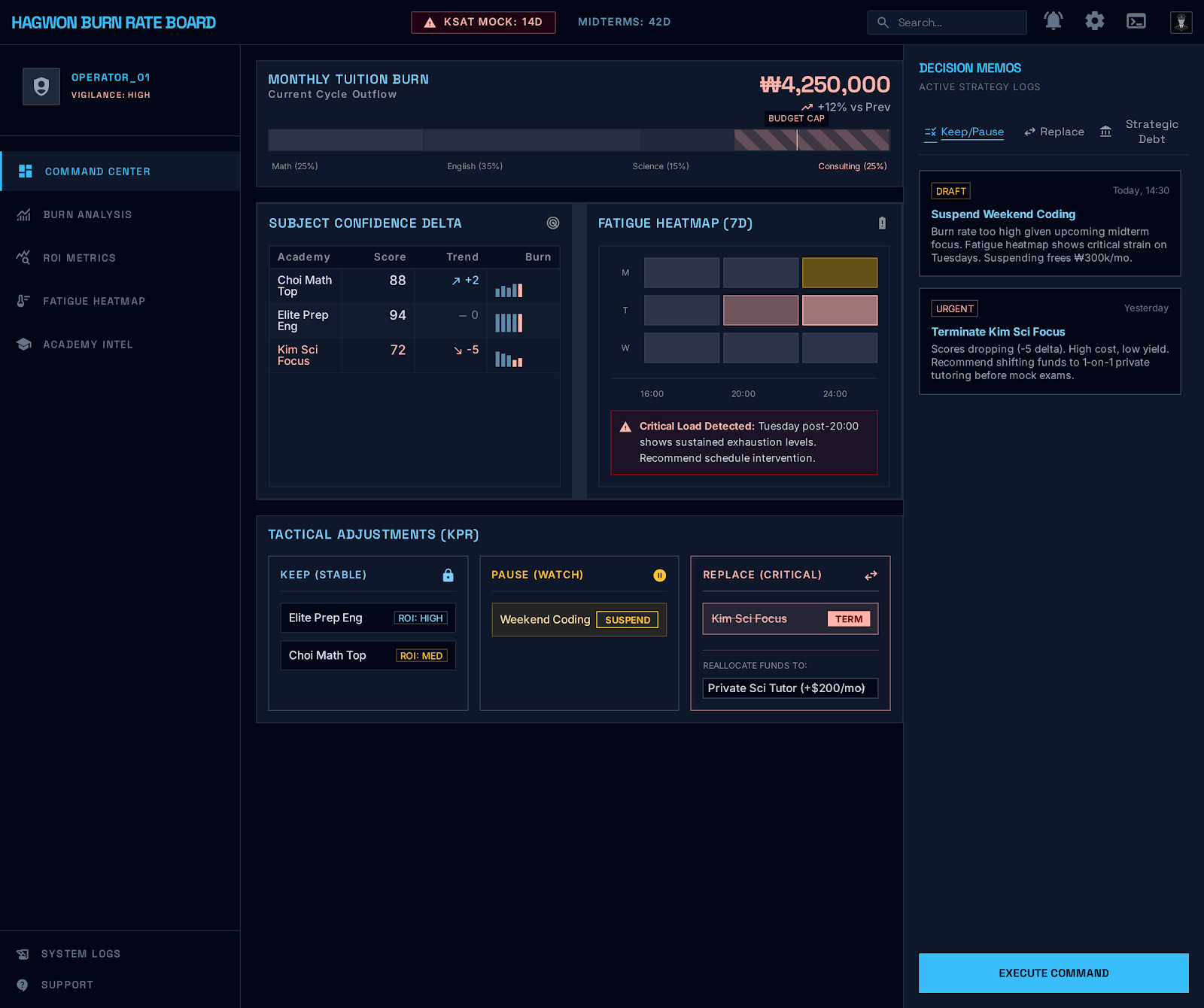Open Burn Analysis from the sidebar
The width and height of the screenshot is (1204, 1008).
point(87,214)
